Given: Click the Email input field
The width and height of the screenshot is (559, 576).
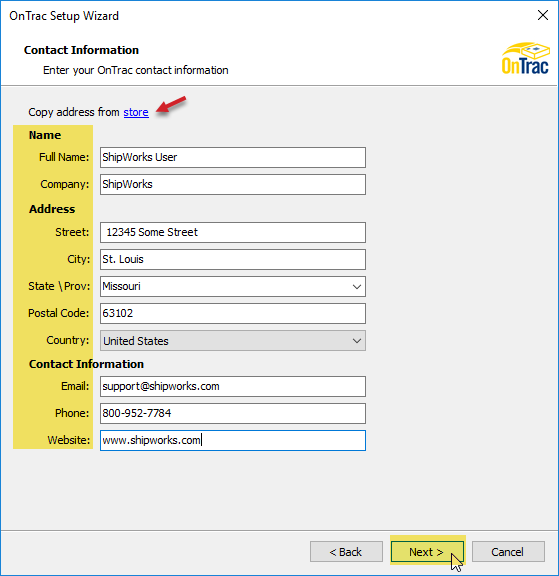Looking at the screenshot, I should pos(233,386).
